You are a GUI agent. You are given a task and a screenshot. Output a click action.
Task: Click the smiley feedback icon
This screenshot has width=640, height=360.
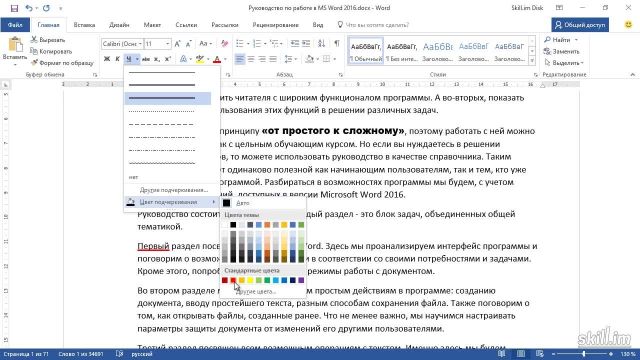[x=629, y=24]
